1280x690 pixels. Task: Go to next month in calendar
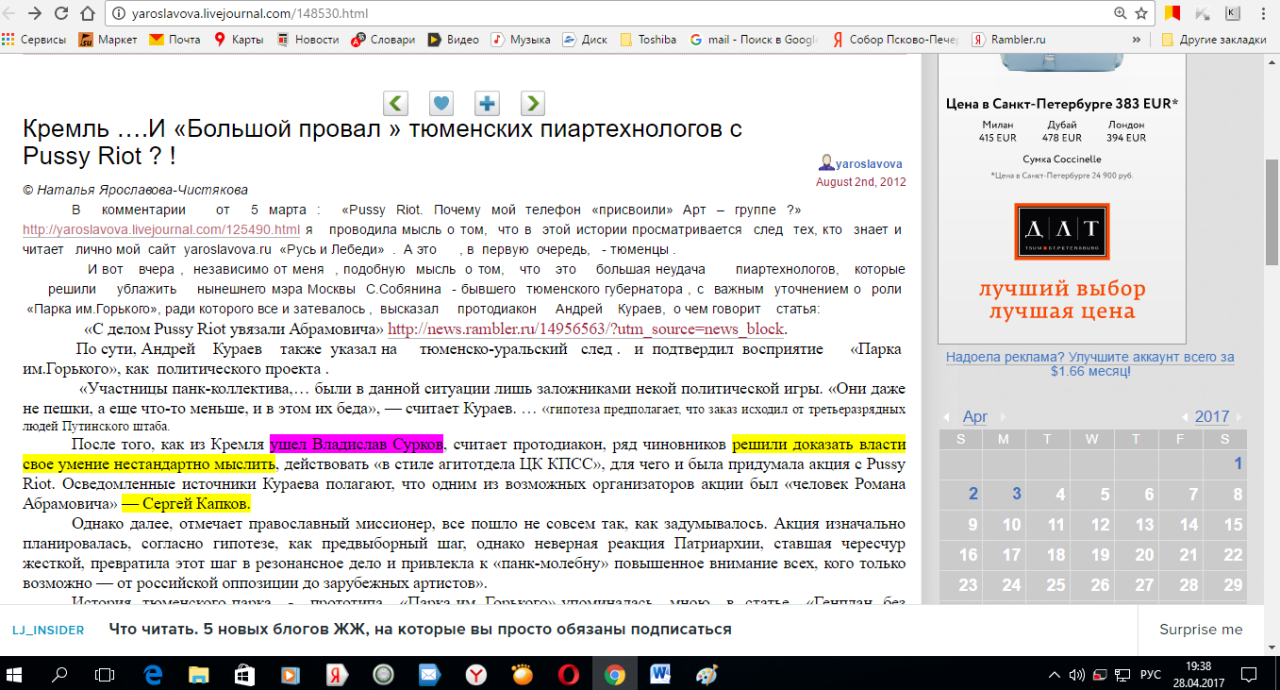[x=1003, y=417]
